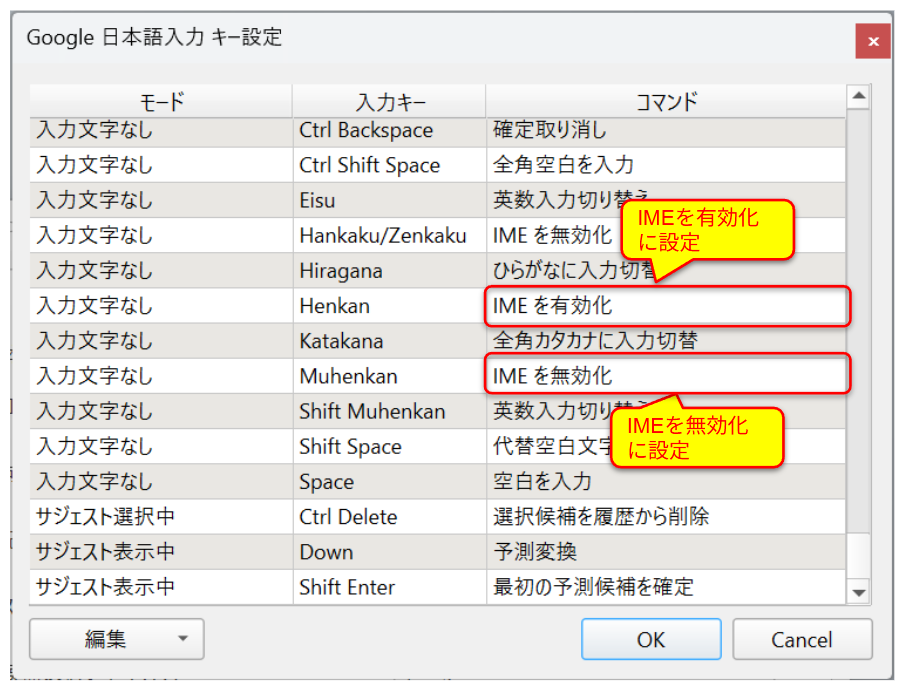Click the scrollbar up arrow
The height and width of the screenshot is (690, 903).
[x=859, y=96]
